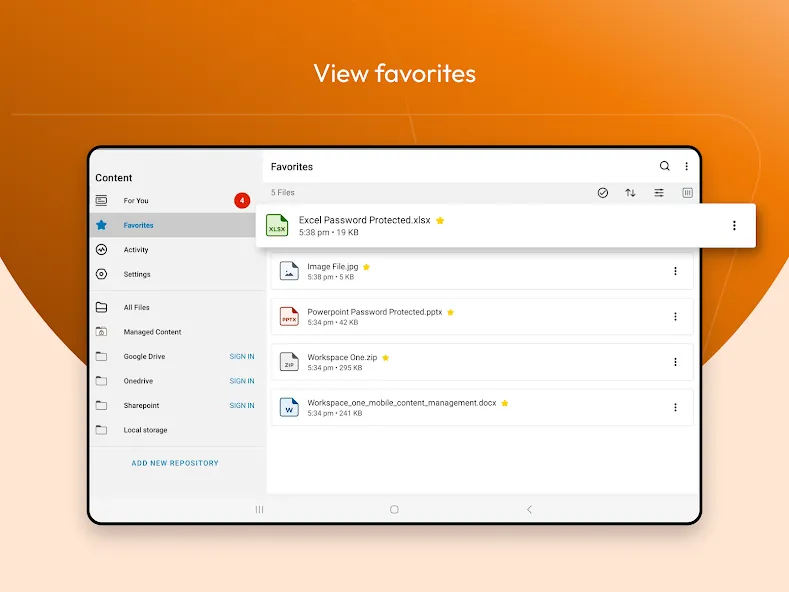The image size is (789, 592).
Task: Open options for Powerpoint Password Protected.pptx
Action: (675, 317)
